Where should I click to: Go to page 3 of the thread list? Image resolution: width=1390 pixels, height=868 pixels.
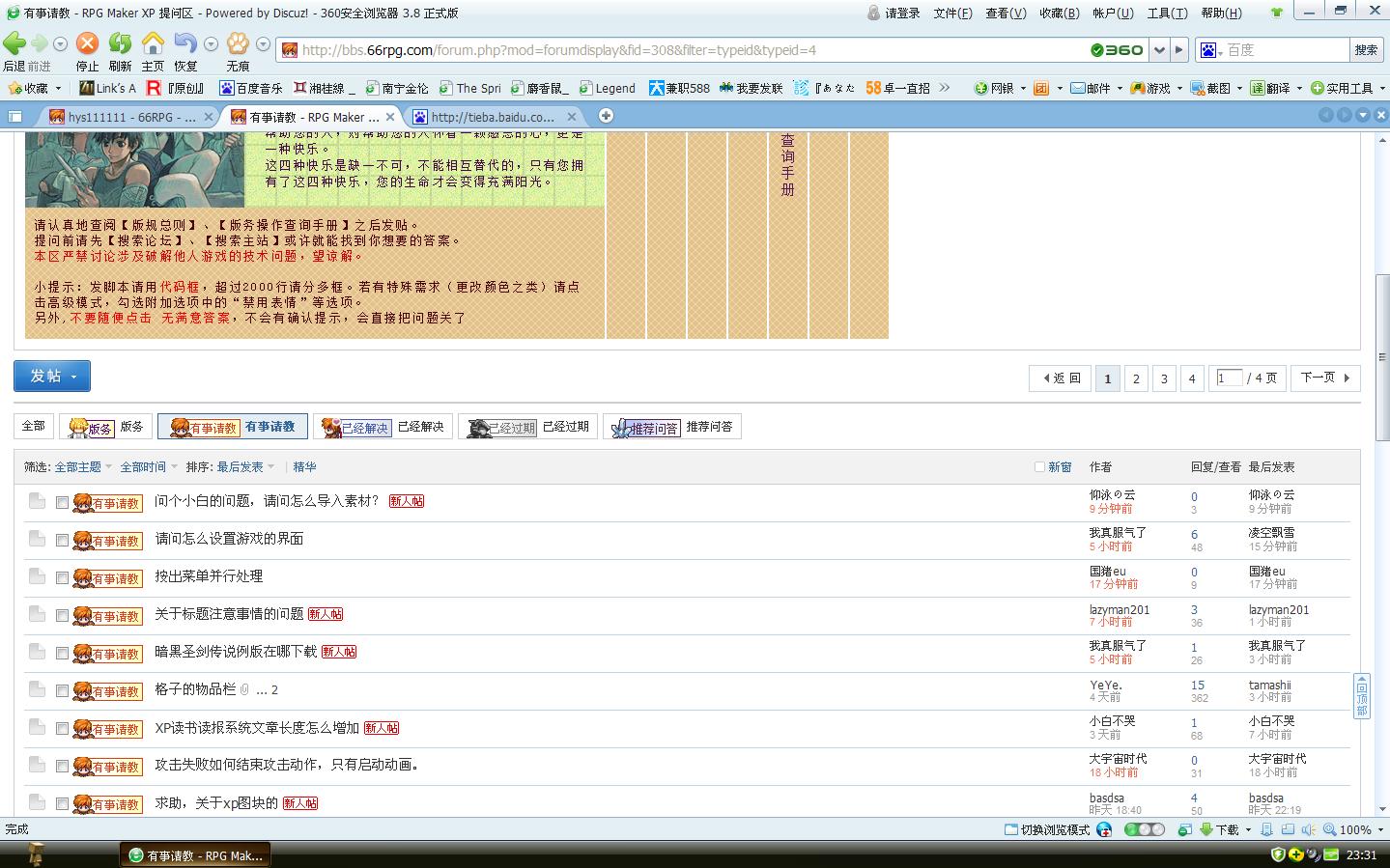pyautogui.click(x=1164, y=378)
